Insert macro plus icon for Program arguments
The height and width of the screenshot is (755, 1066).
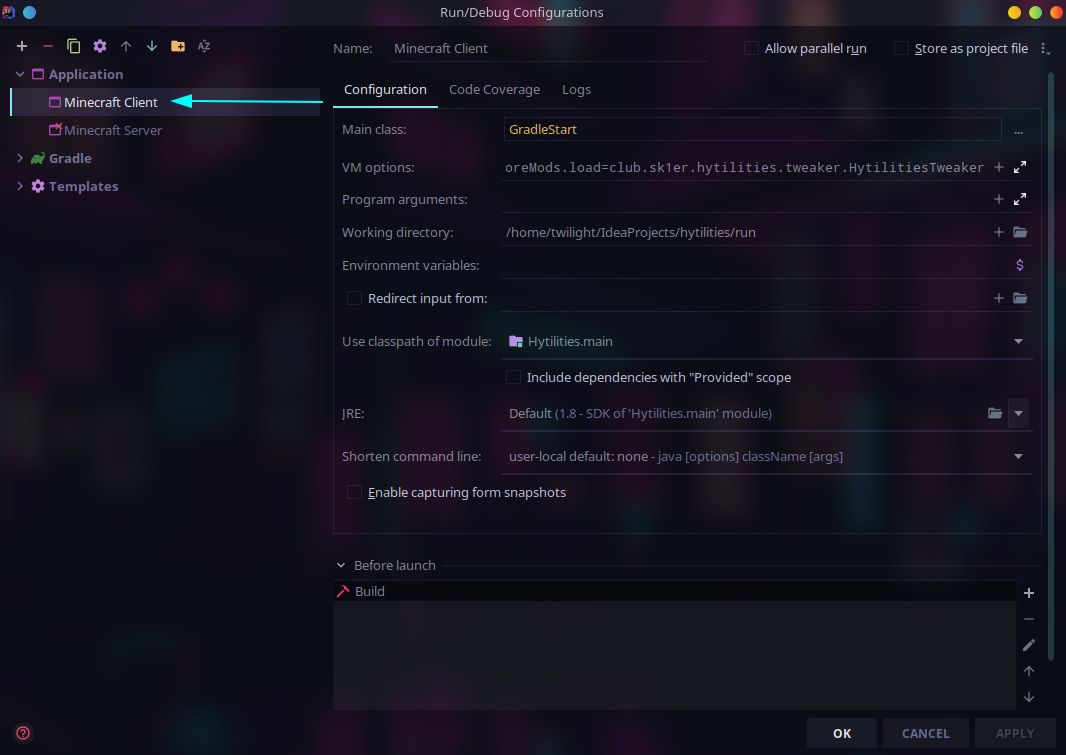pos(998,200)
